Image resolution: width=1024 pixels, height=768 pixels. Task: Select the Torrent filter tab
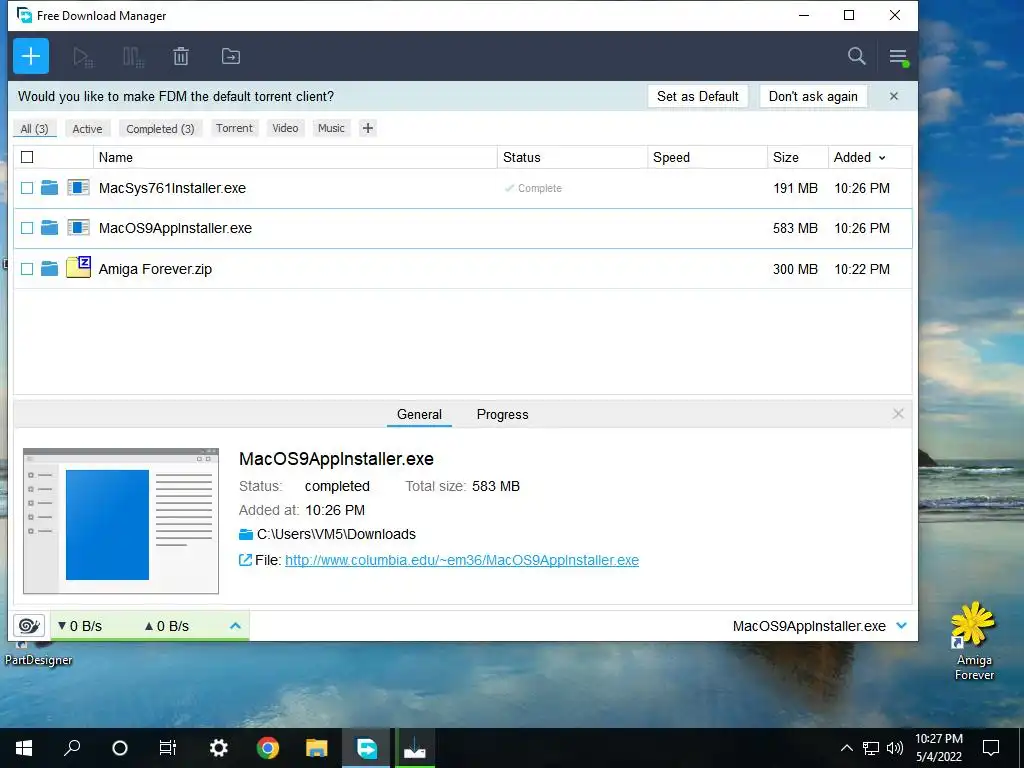(234, 128)
